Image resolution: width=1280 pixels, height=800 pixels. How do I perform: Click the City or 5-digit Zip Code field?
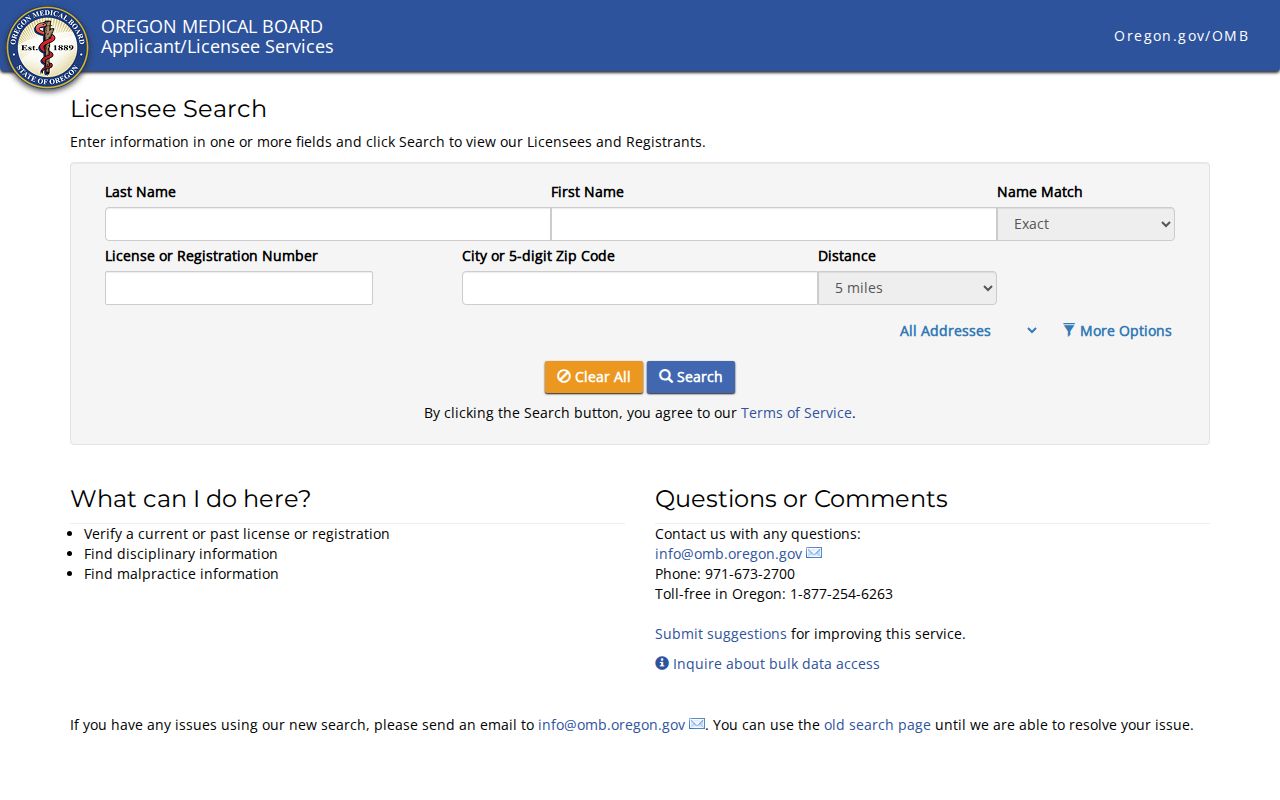tap(640, 288)
